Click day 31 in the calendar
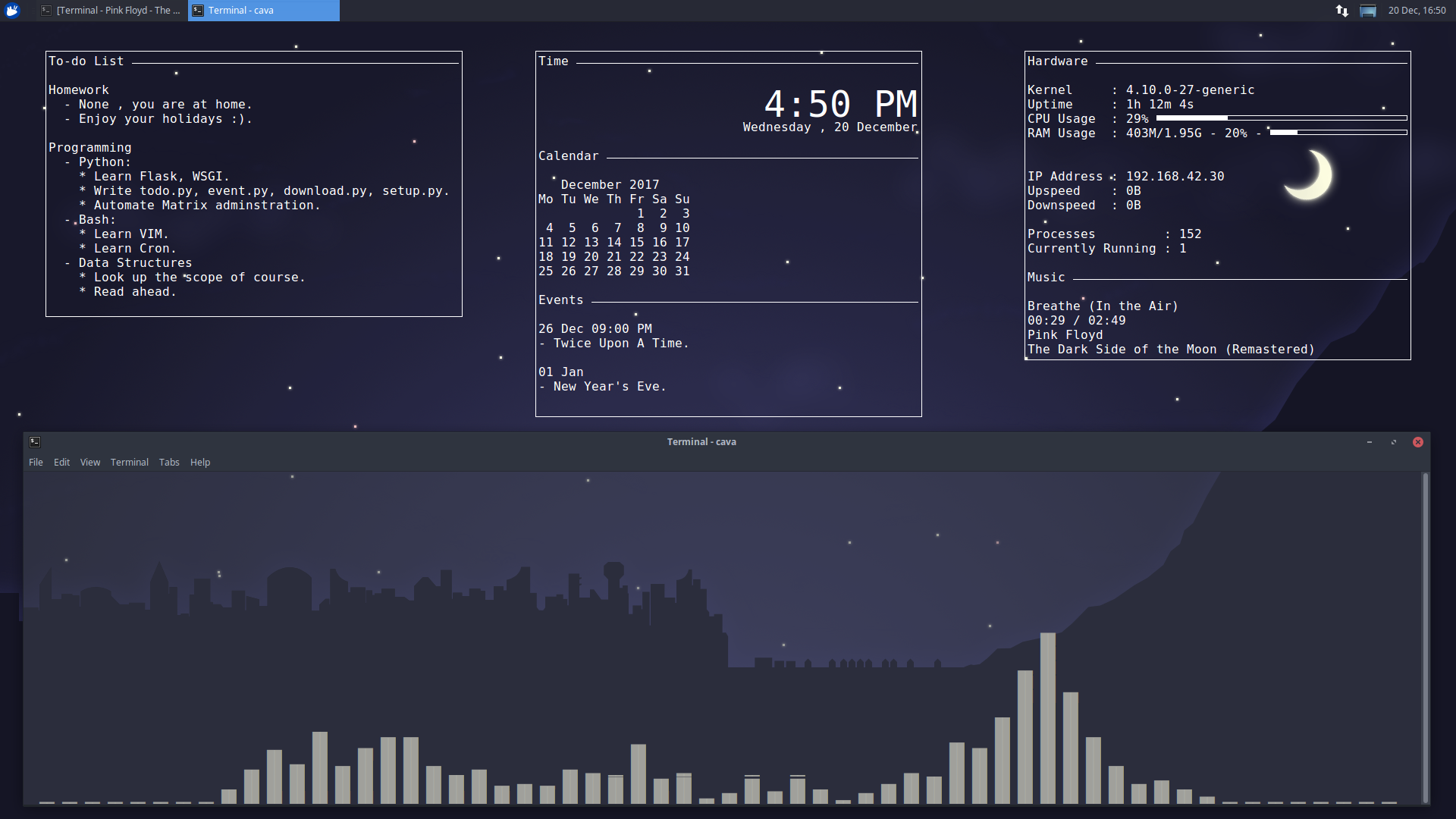The image size is (1456, 819). [x=682, y=271]
